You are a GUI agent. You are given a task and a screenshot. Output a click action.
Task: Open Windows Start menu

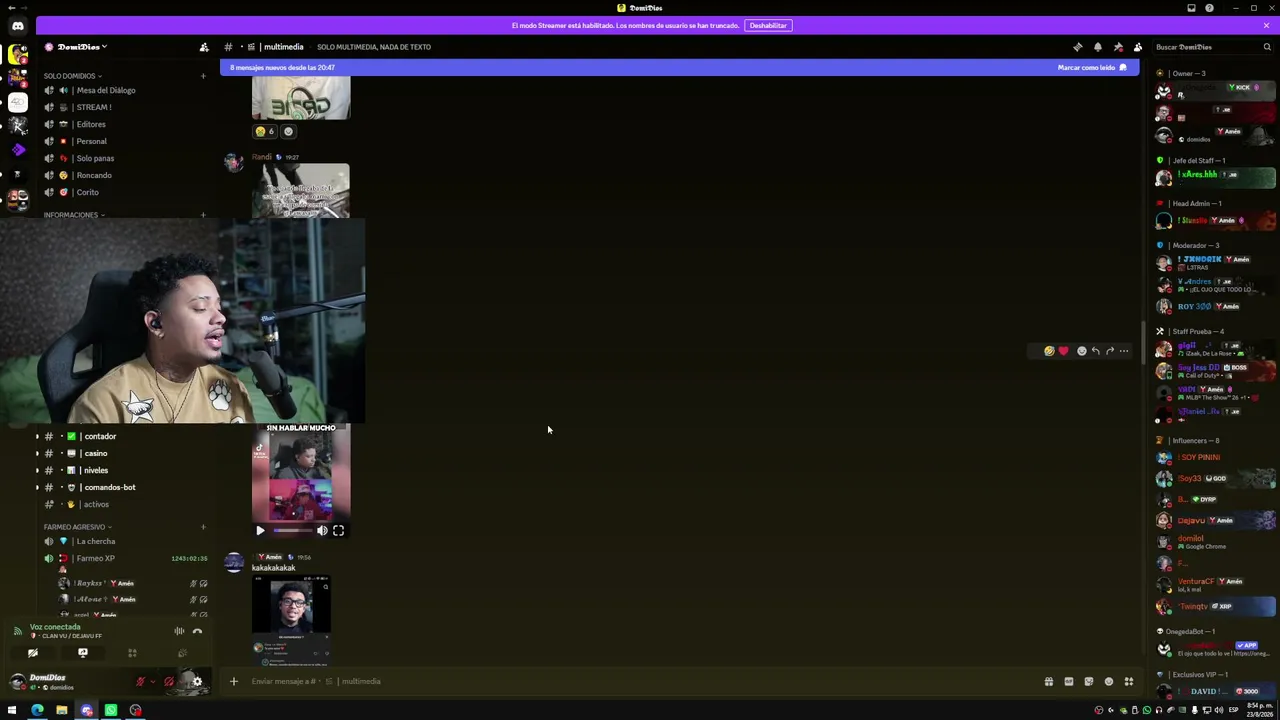pos(12,710)
